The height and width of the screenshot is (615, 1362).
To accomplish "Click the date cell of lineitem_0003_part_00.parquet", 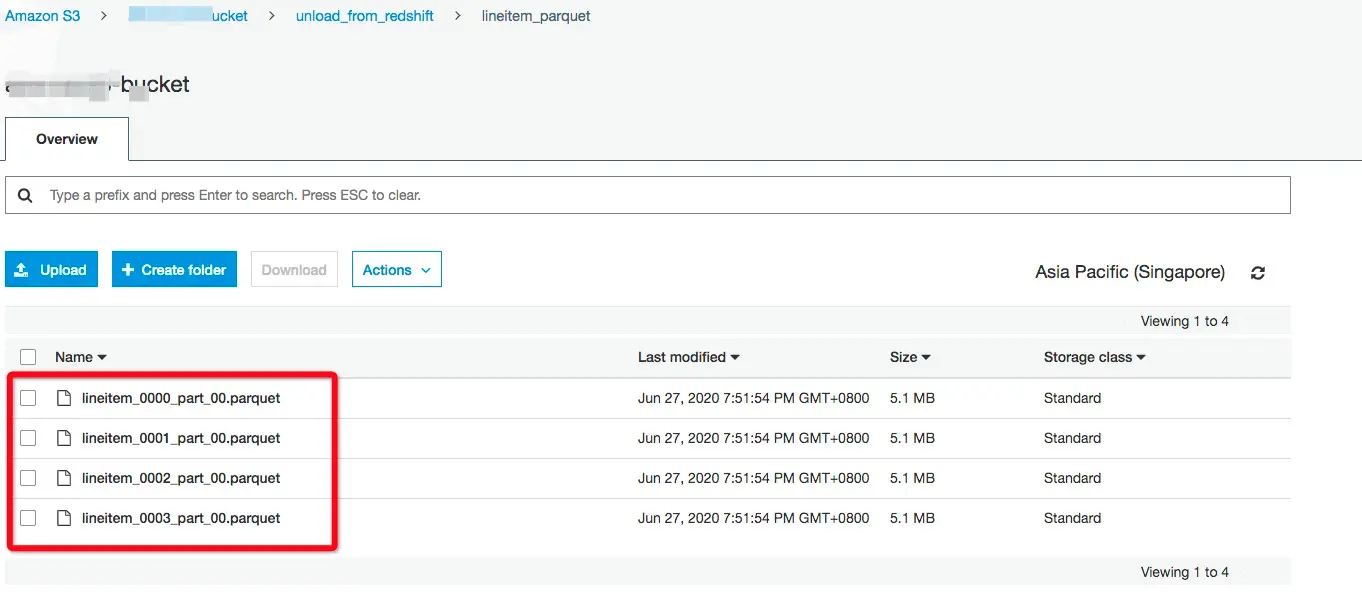I will coord(753,518).
